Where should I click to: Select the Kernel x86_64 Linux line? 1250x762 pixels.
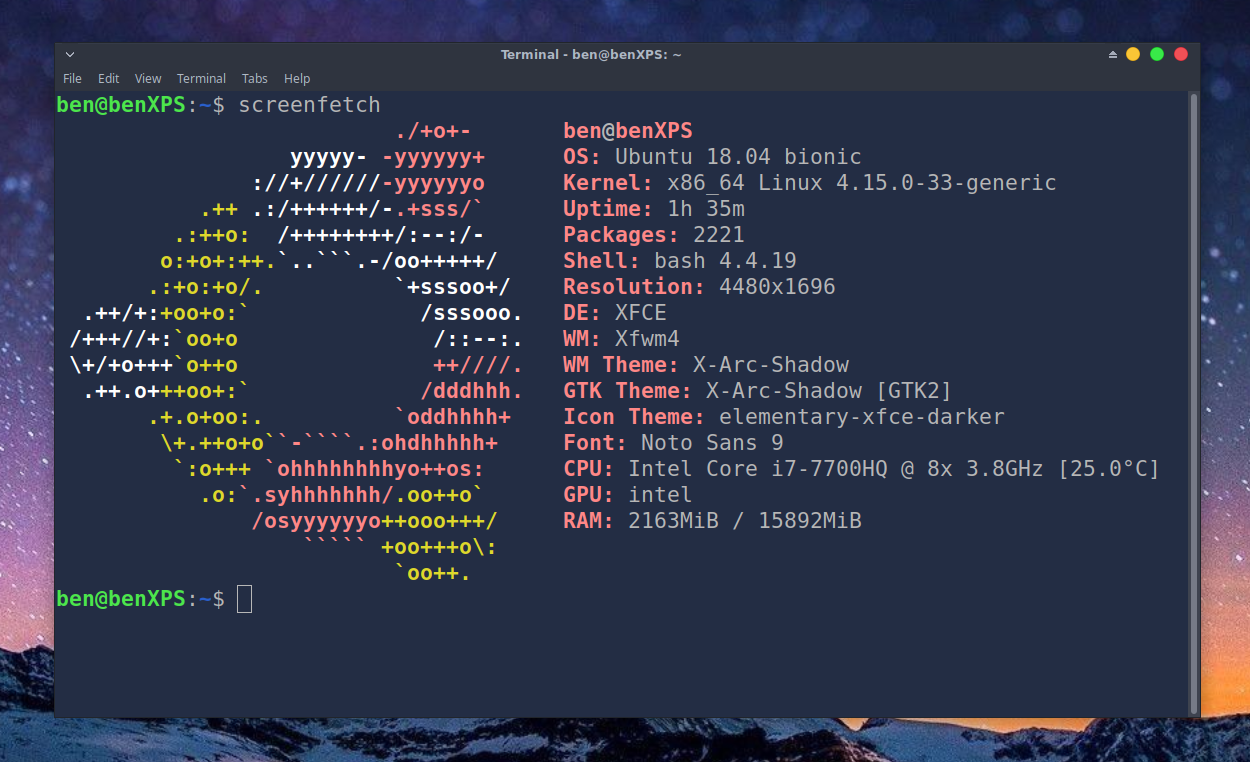click(x=810, y=183)
